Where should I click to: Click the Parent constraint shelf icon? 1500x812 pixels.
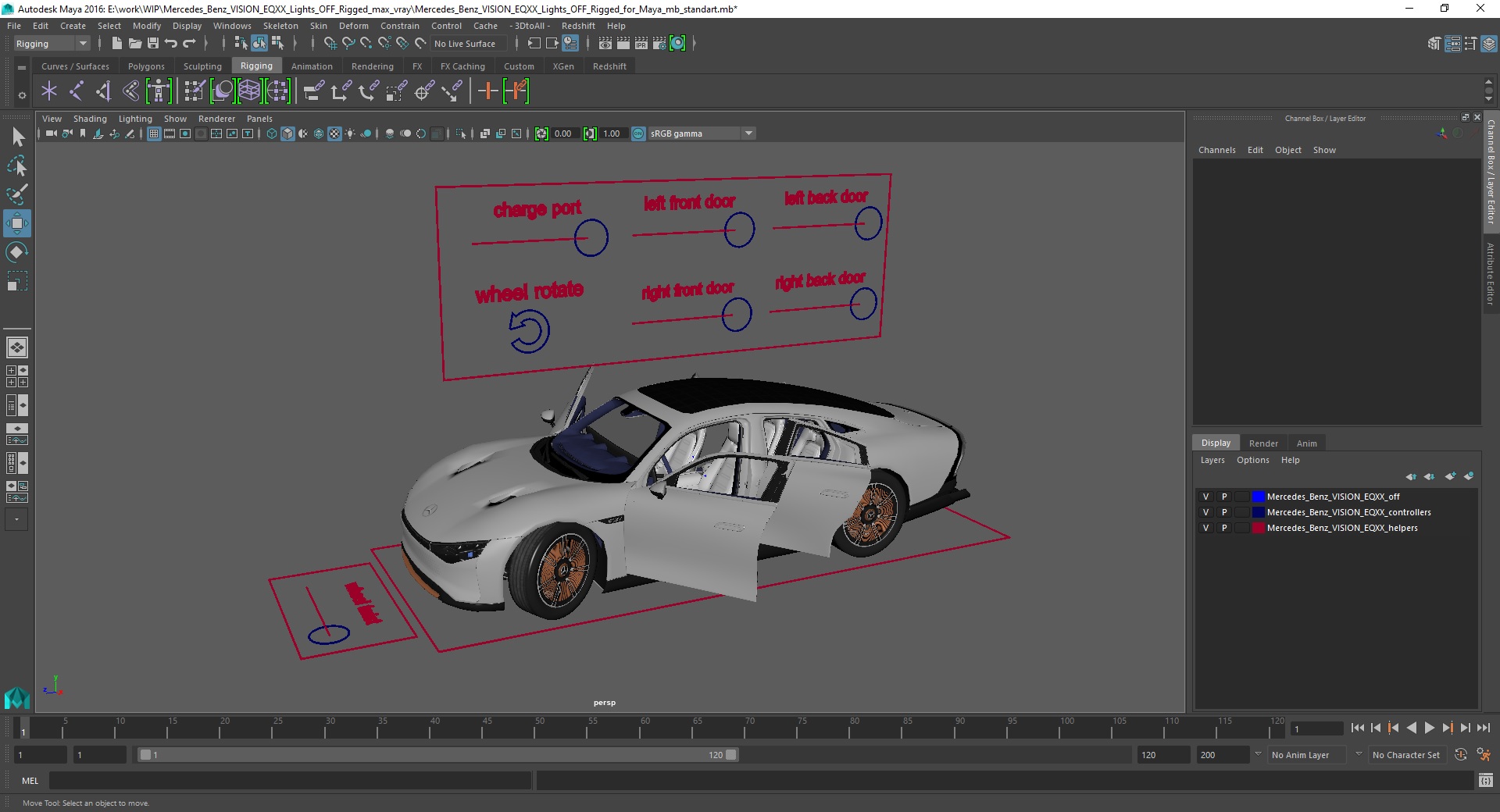point(313,91)
